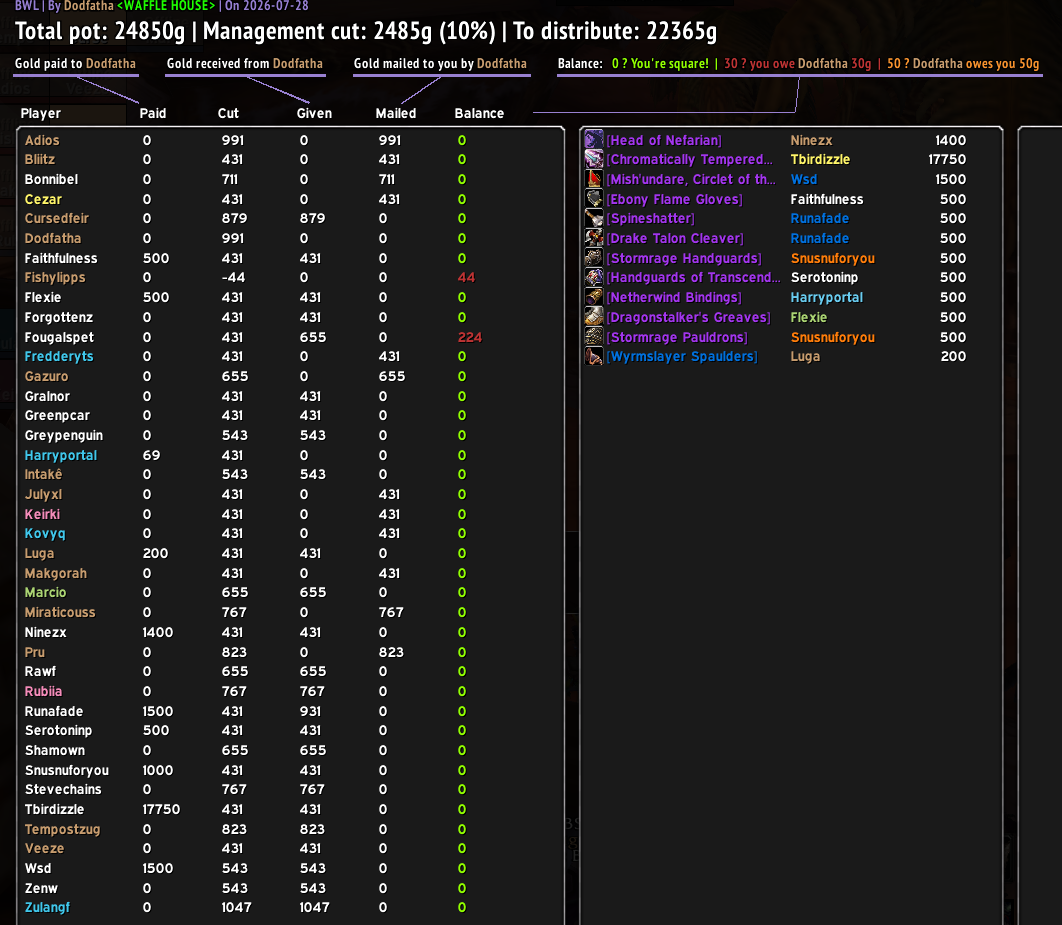Image resolution: width=1062 pixels, height=925 pixels.
Task: Select player Kovyq in the list
Action: point(45,534)
